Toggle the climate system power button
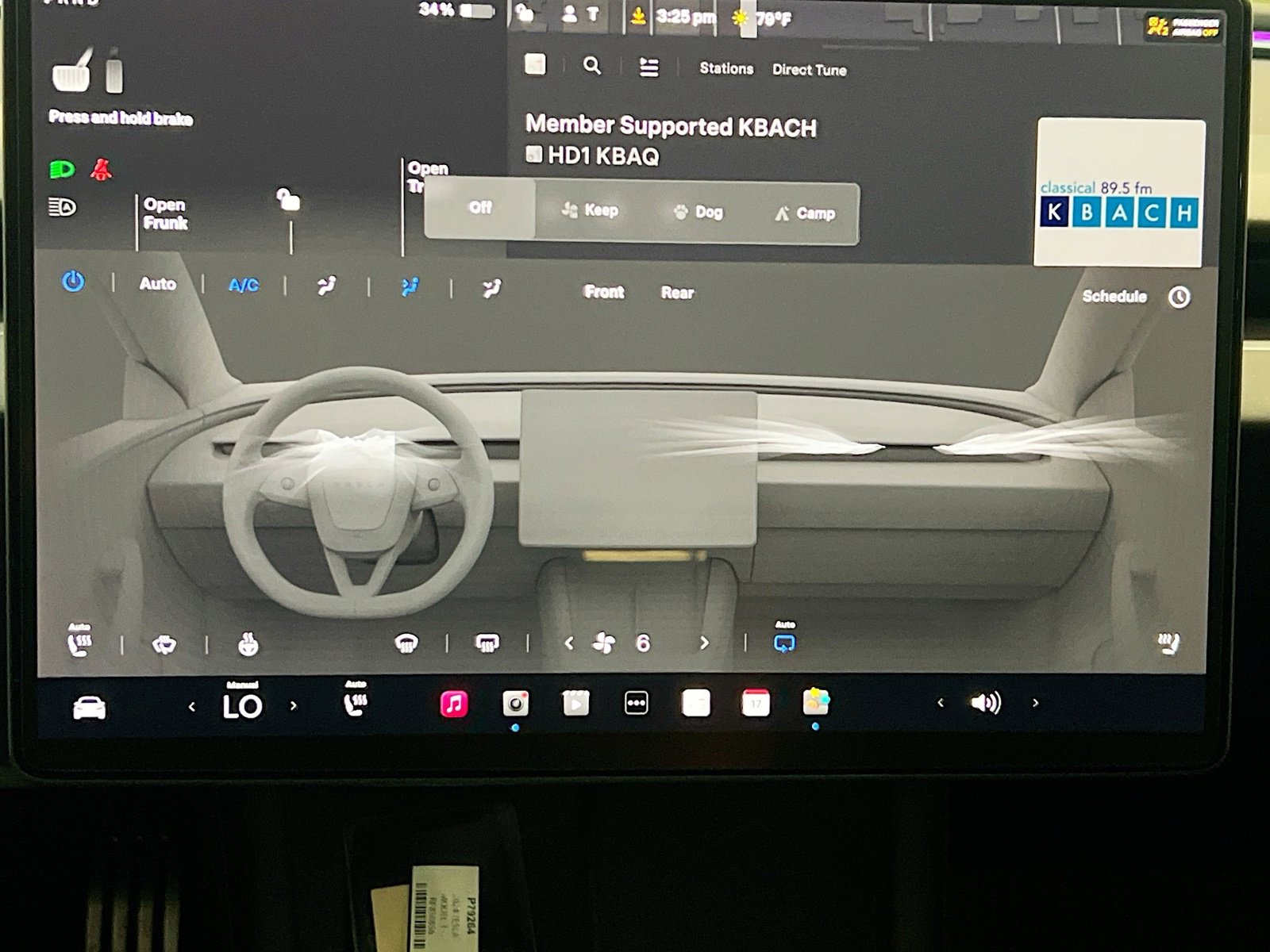Viewport: 1270px width, 952px height. point(74,283)
